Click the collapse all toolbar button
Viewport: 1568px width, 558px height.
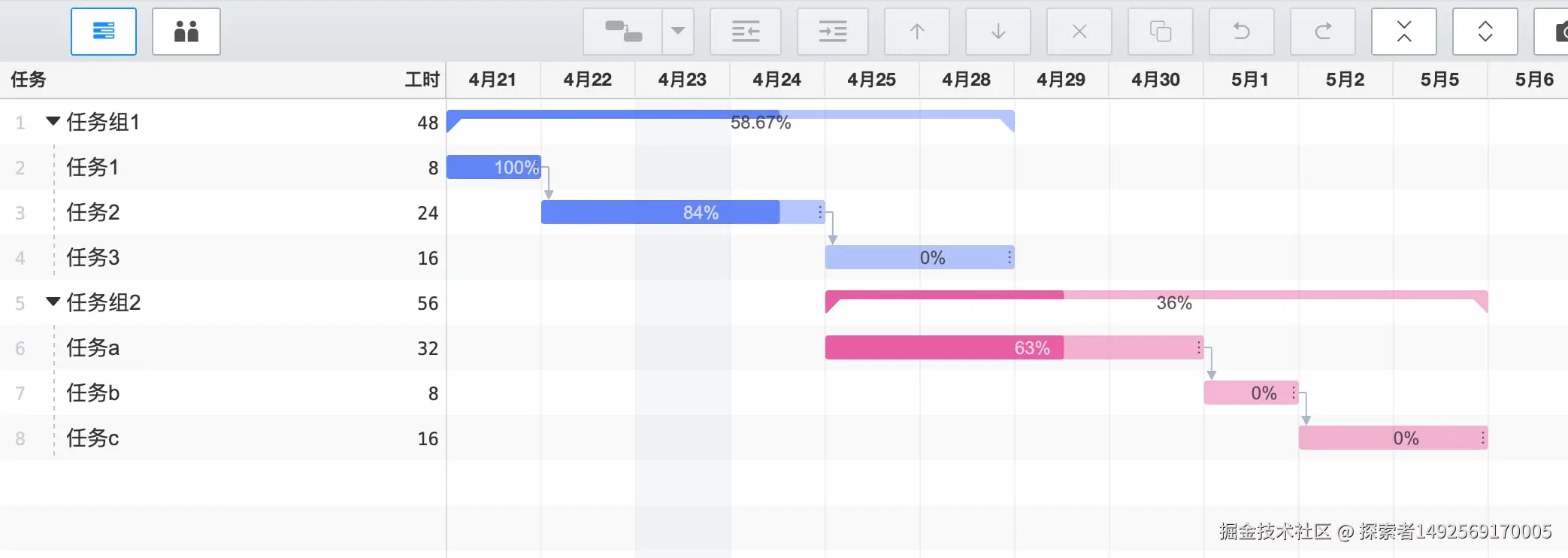1403,32
